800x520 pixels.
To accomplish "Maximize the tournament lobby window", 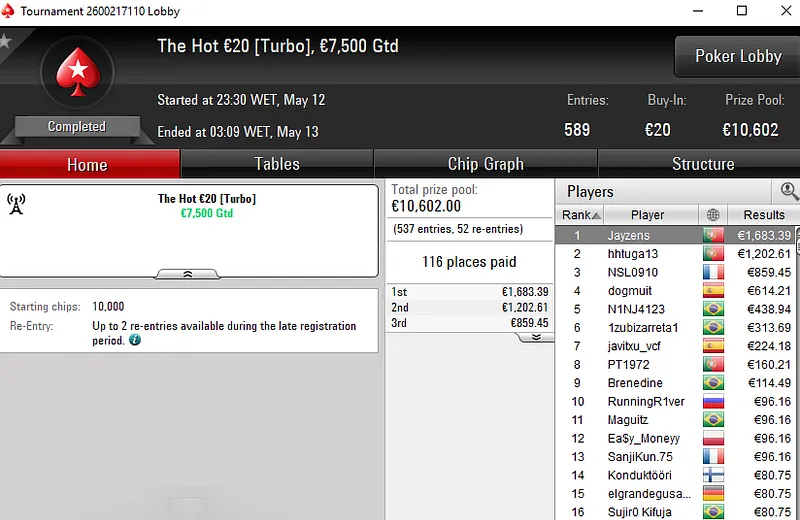I will point(741,11).
